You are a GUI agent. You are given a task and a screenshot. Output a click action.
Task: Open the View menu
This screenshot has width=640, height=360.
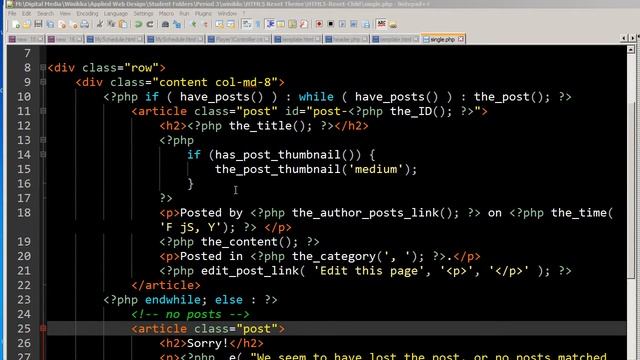pos(65,13)
